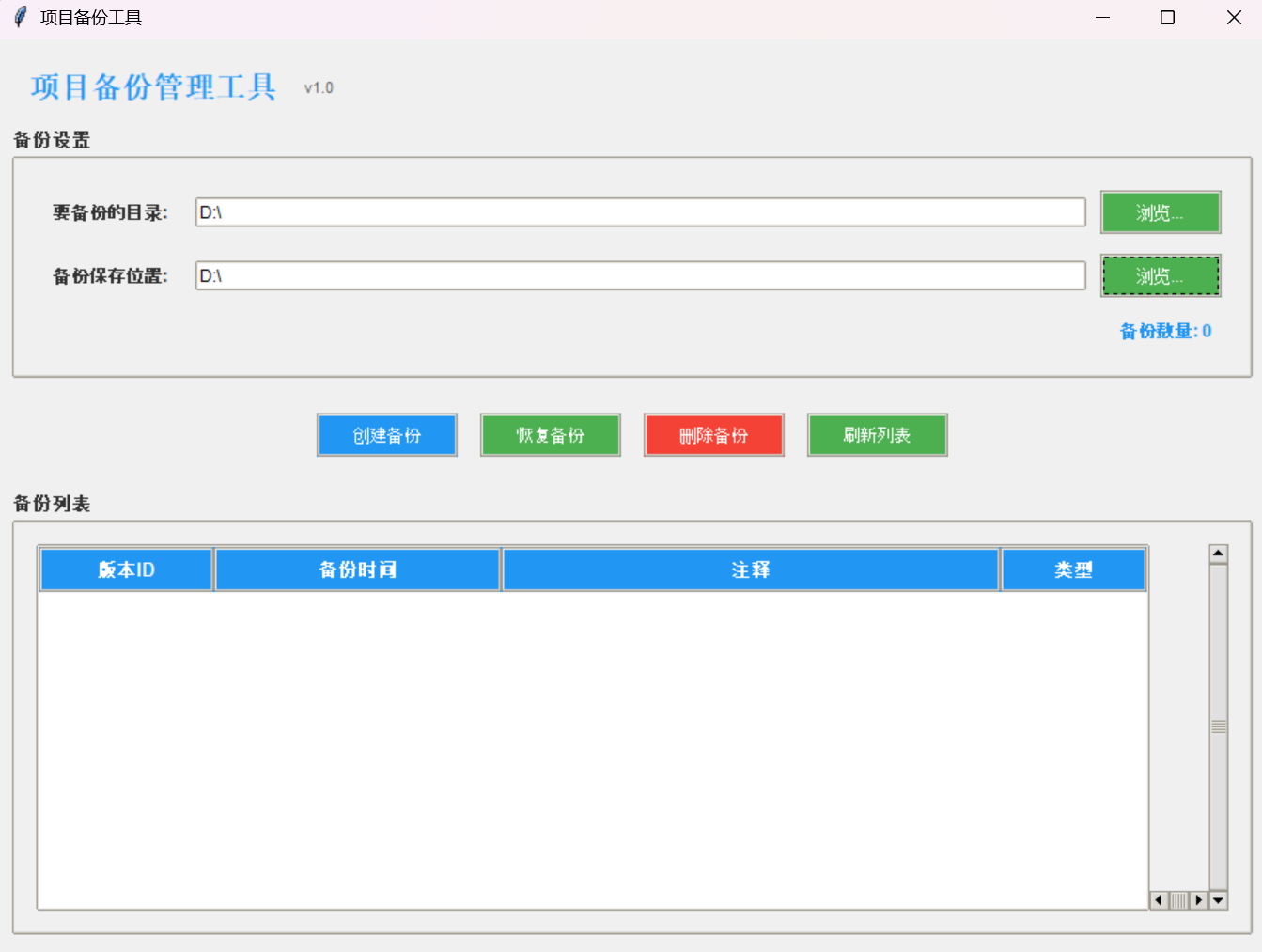The width and height of the screenshot is (1262, 952).
Task: Click the red 删除备份 button
Action: pyautogui.click(x=713, y=435)
